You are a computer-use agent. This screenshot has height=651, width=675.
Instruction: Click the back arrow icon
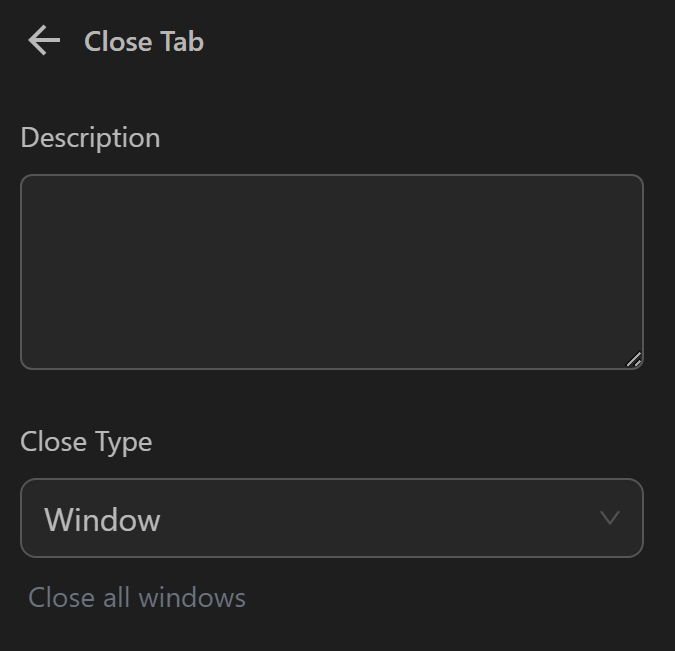point(44,41)
